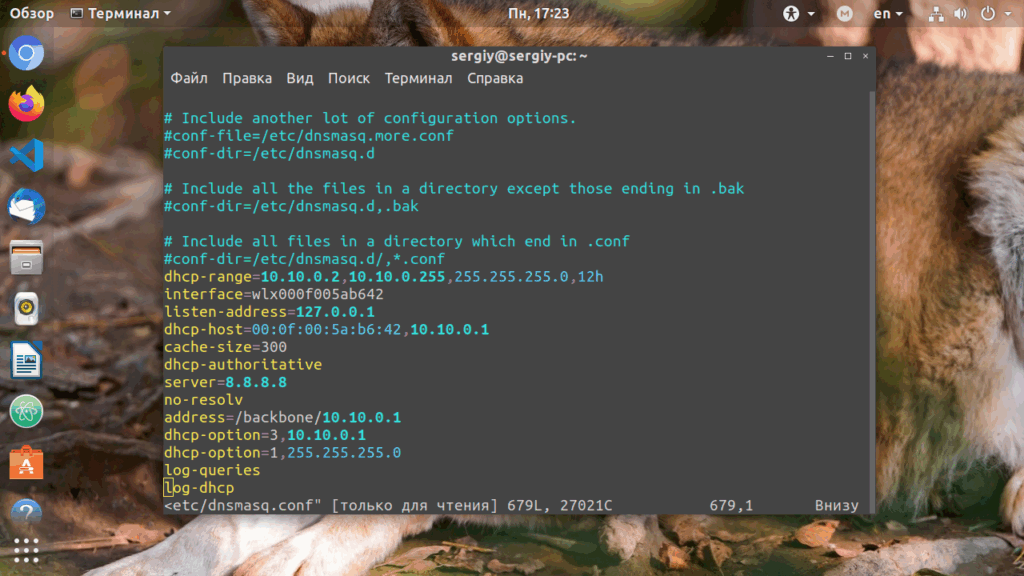Open LibreOffice Writer from dock
1024x576 pixels.
[26, 360]
